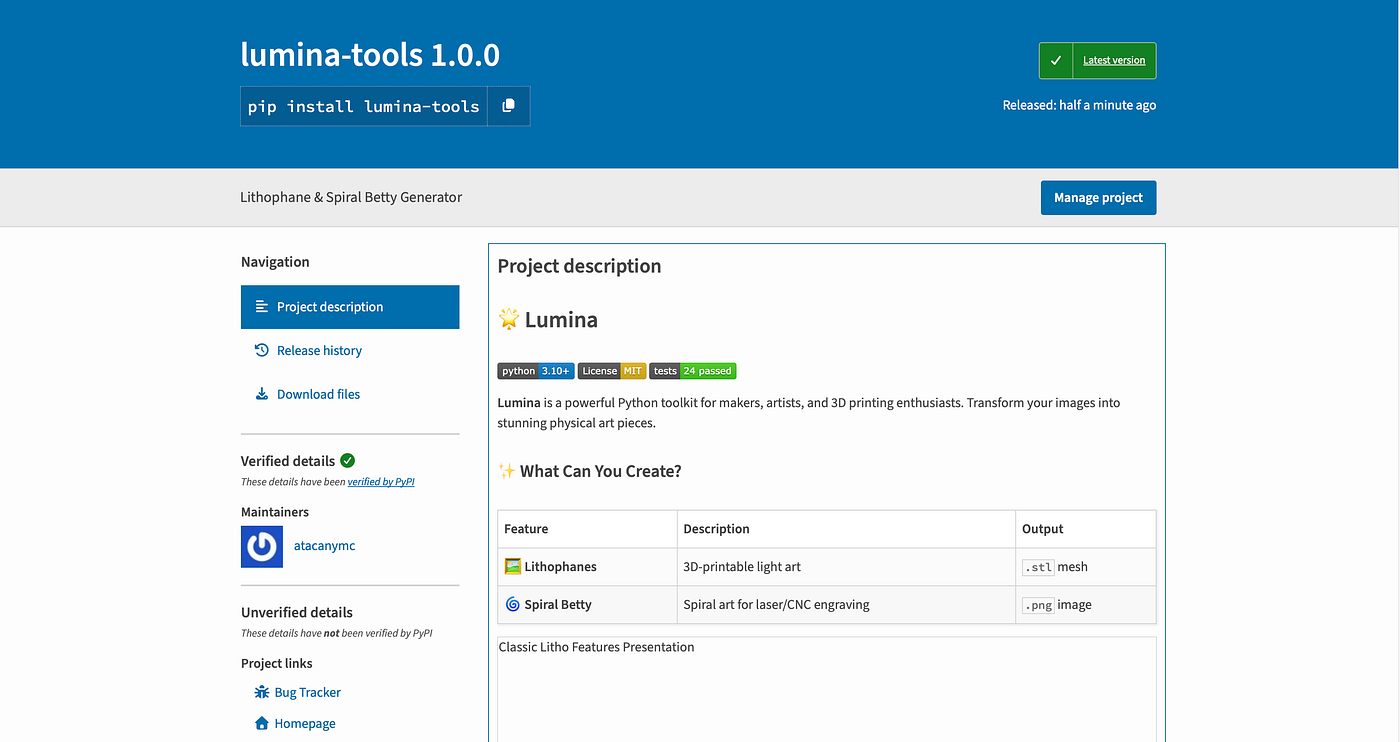This screenshot has width=1400, height=742.
Task: Click the Project links heading
Action: (277, 663)
